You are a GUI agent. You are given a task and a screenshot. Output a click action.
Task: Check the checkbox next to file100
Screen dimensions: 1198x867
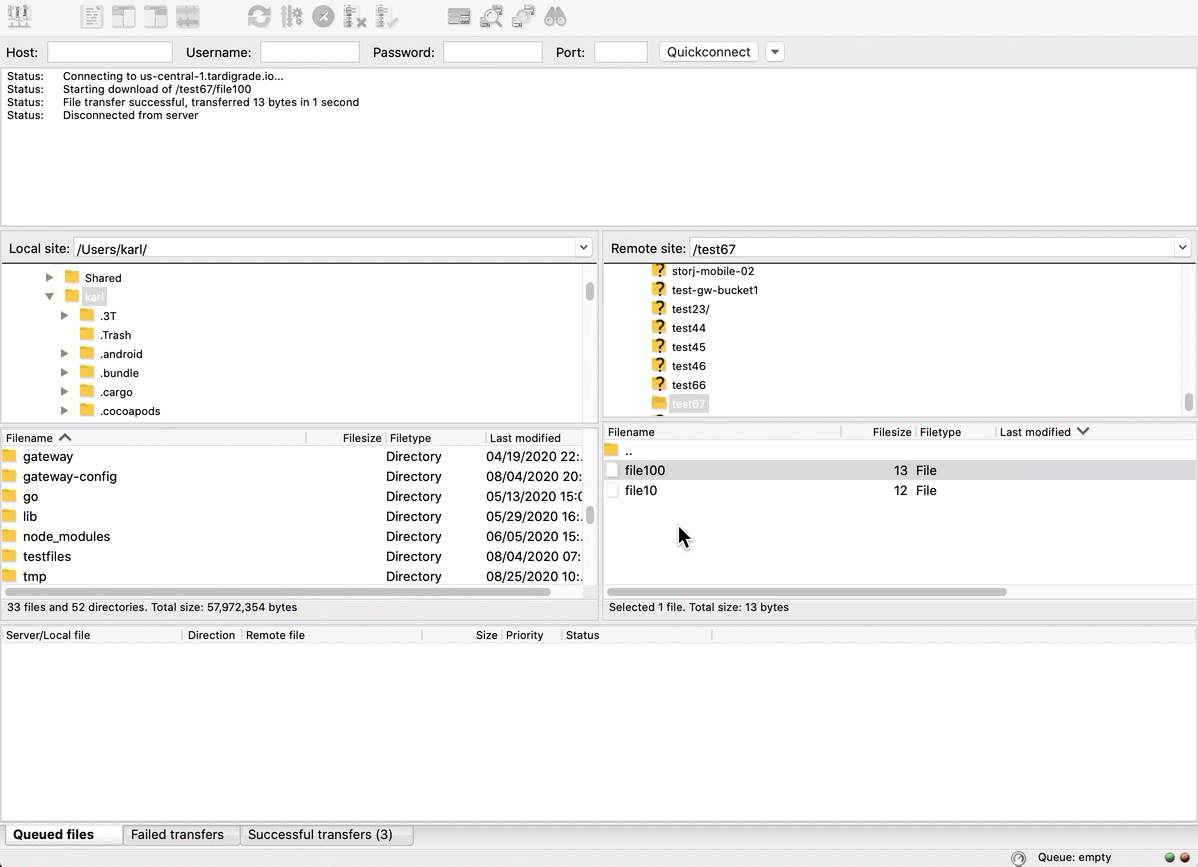pyautogui.click(x=614, y=470)
